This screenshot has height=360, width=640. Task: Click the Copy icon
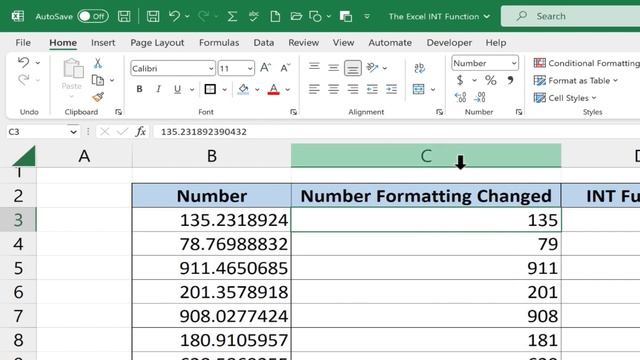point(98,80)
